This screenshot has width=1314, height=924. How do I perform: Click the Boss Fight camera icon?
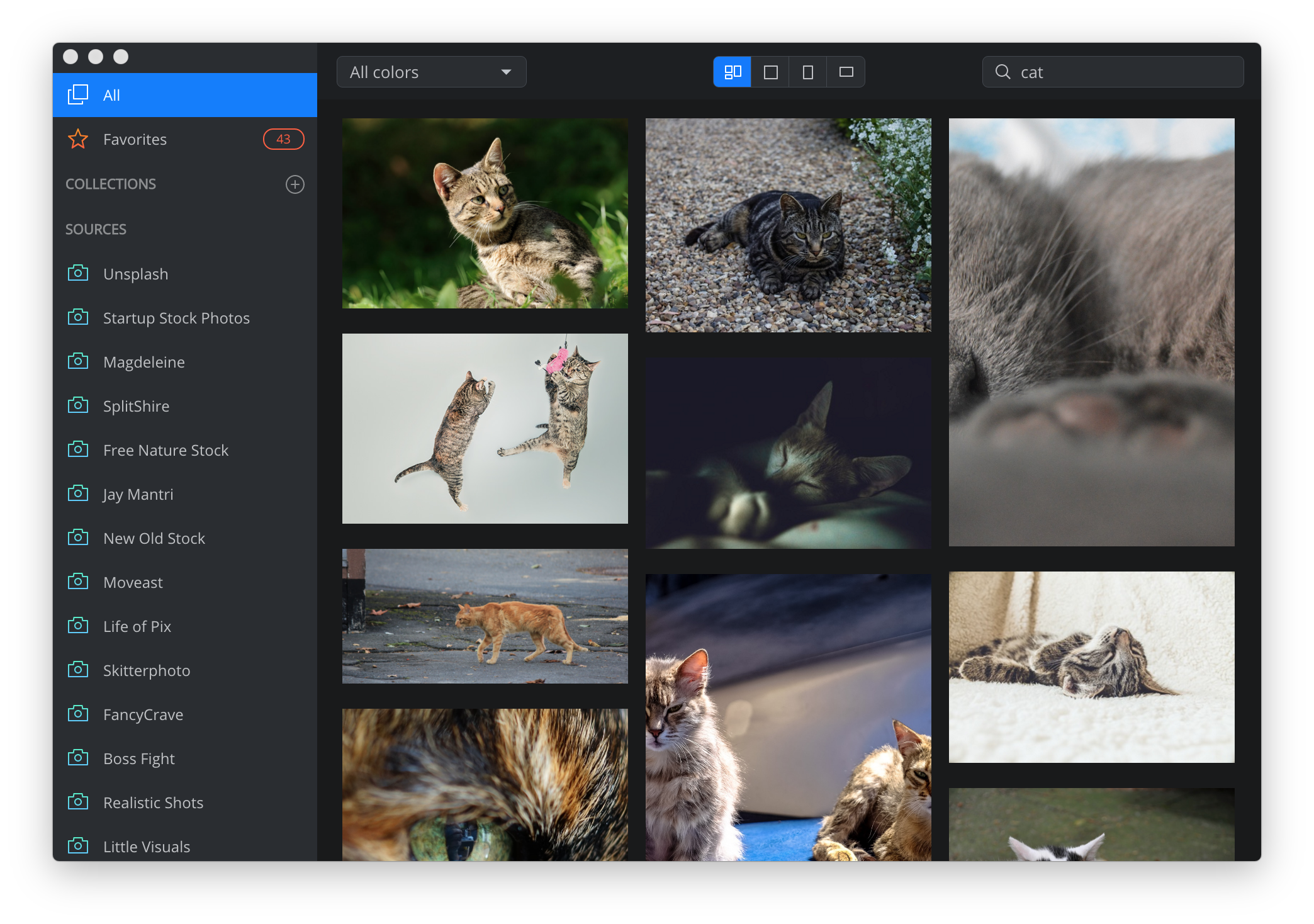pos(78,758)
